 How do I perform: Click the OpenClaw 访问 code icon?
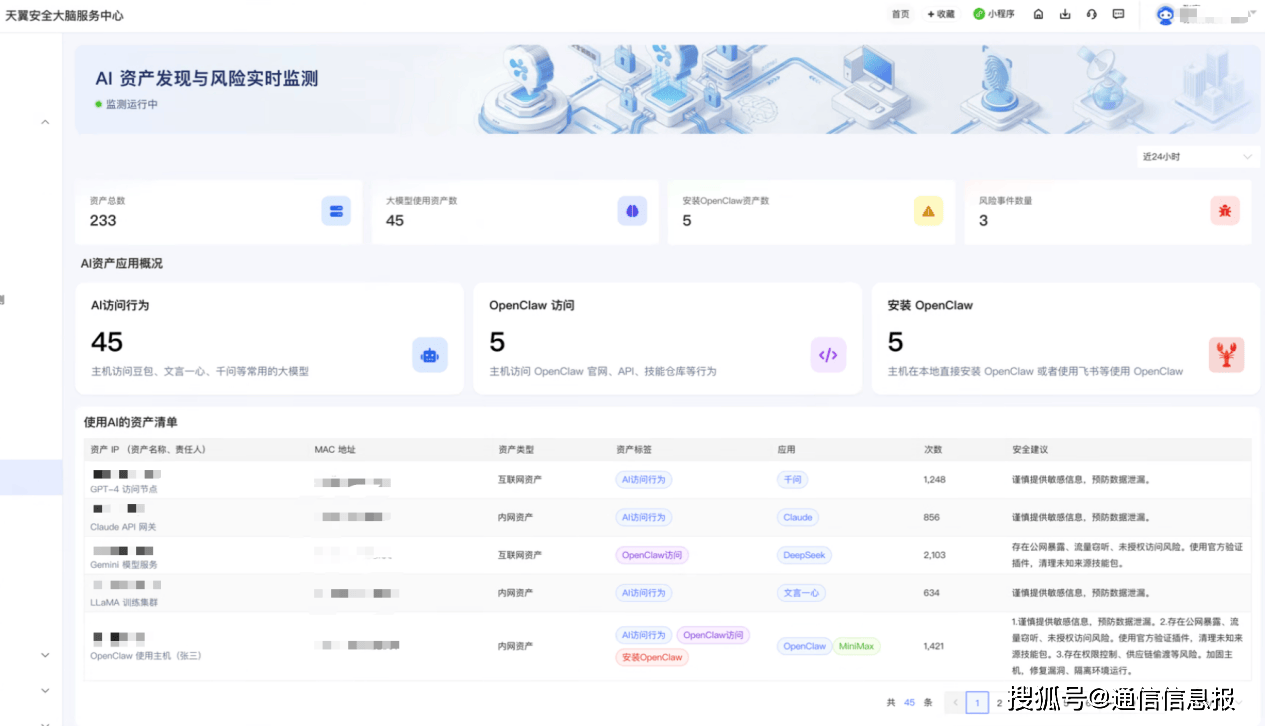(828, 355)
